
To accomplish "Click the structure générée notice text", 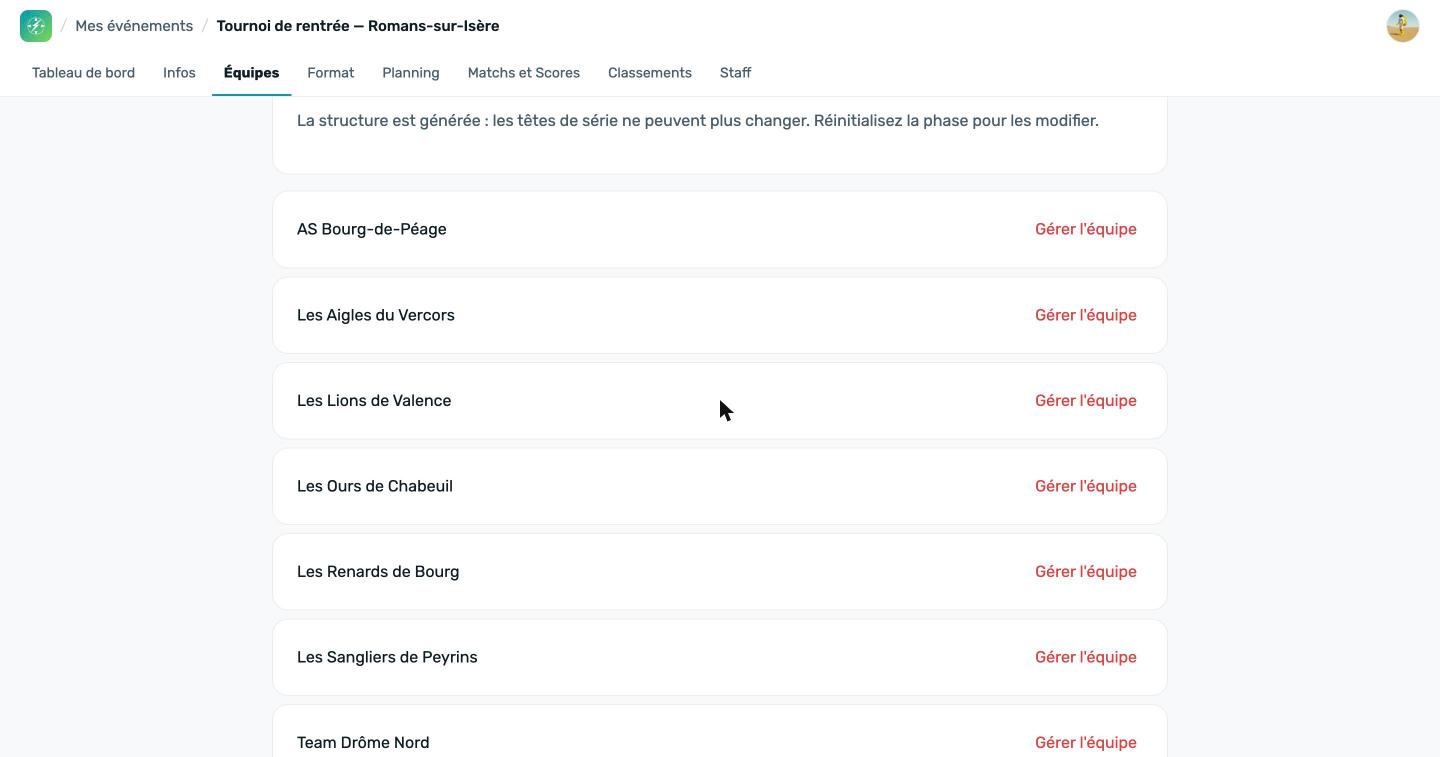I will [698, 121].
